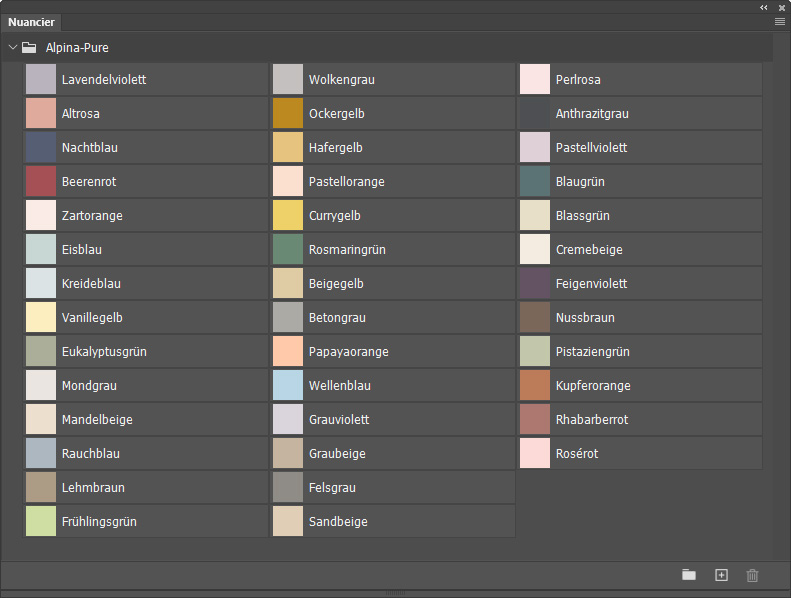
Task: Select the Lehmbraun swatch
Action: pos(41,487)
